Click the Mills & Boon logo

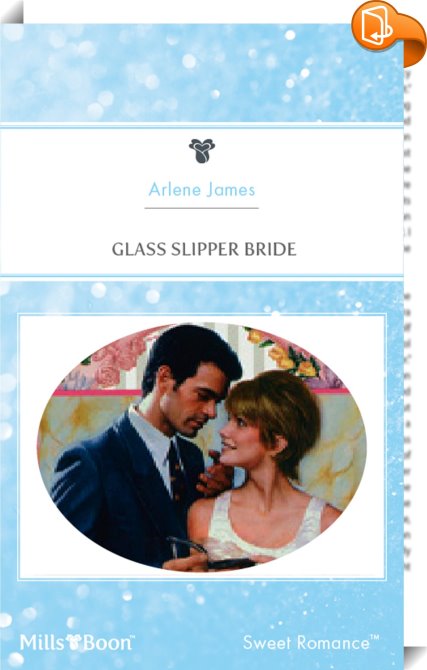click(x=77, y=642)
